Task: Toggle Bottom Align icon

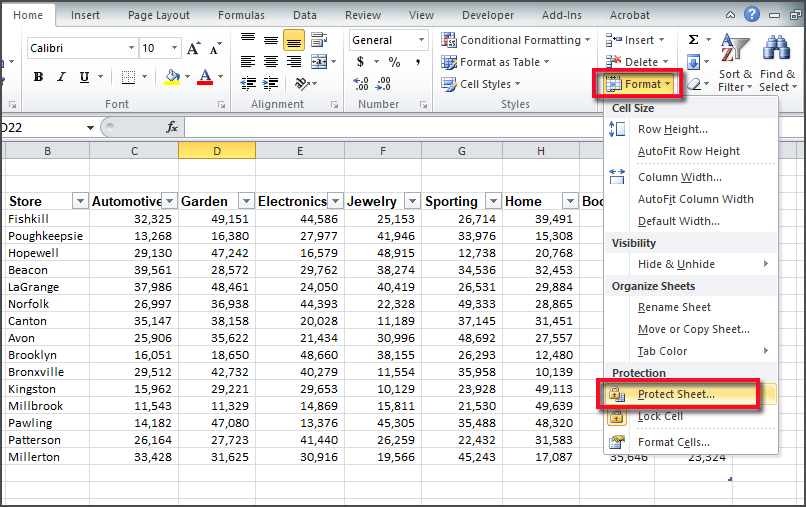Action: pyautogui.click(x=294, y=40)
